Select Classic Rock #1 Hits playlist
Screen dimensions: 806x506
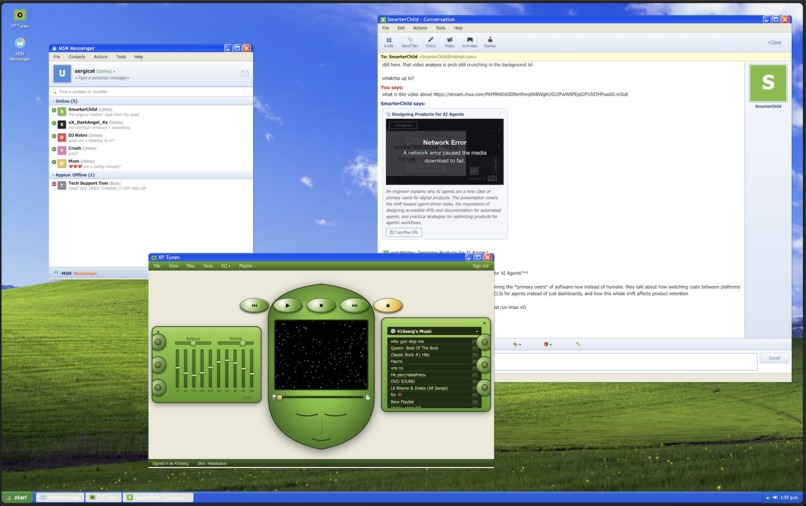pyautogui.click(x=434, y=355)
